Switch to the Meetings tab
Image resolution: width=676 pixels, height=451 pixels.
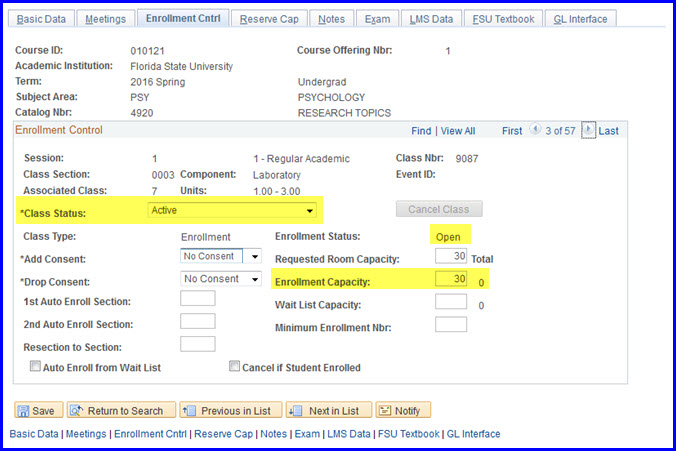pyautogui.click(x=106, y=19)
